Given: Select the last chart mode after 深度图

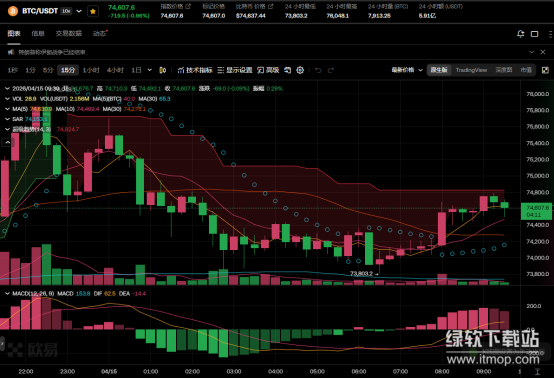Looking at the screenshot, I should (x=526, y=70).
